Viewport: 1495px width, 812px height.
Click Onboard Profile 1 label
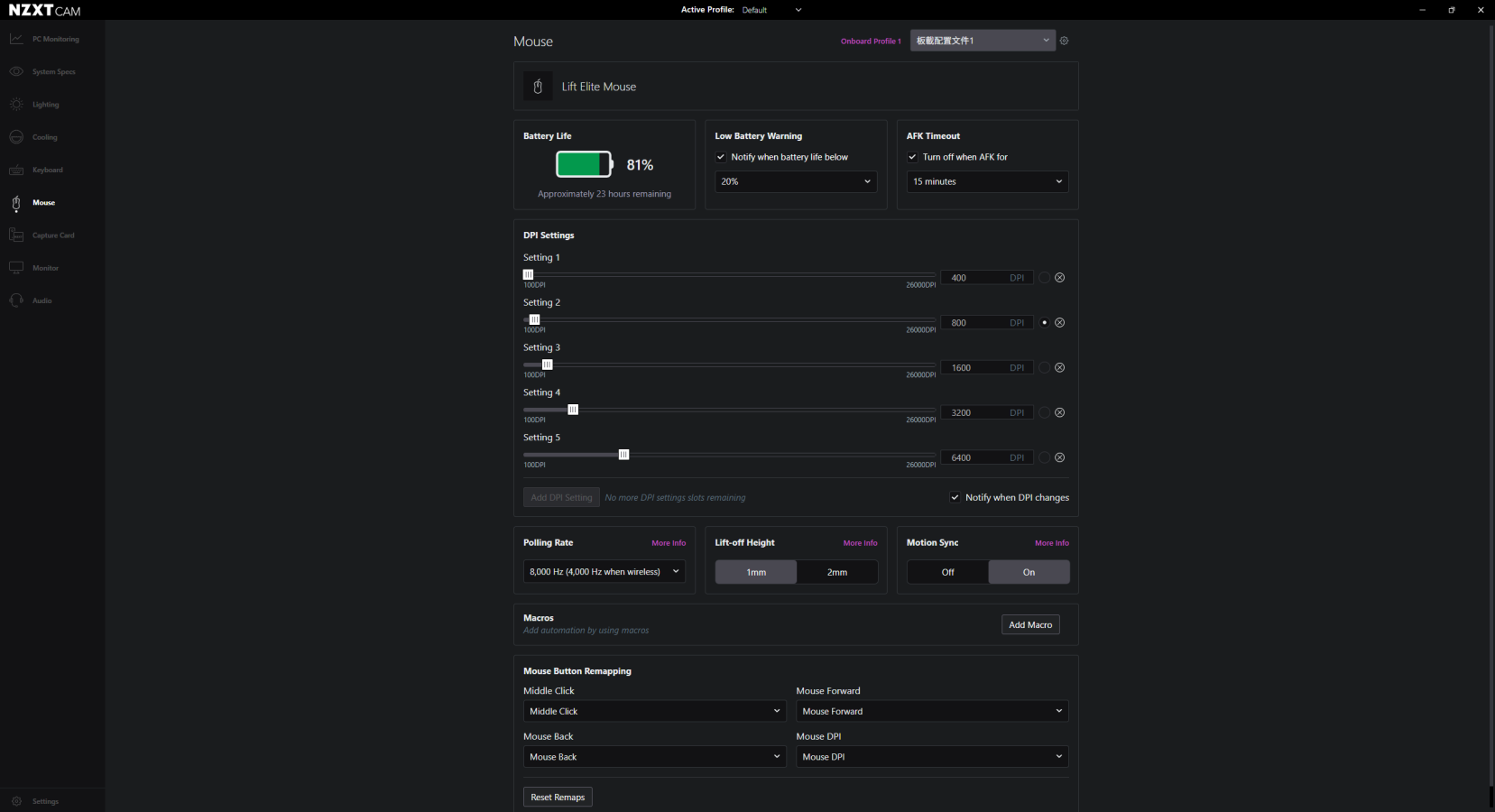871,41
